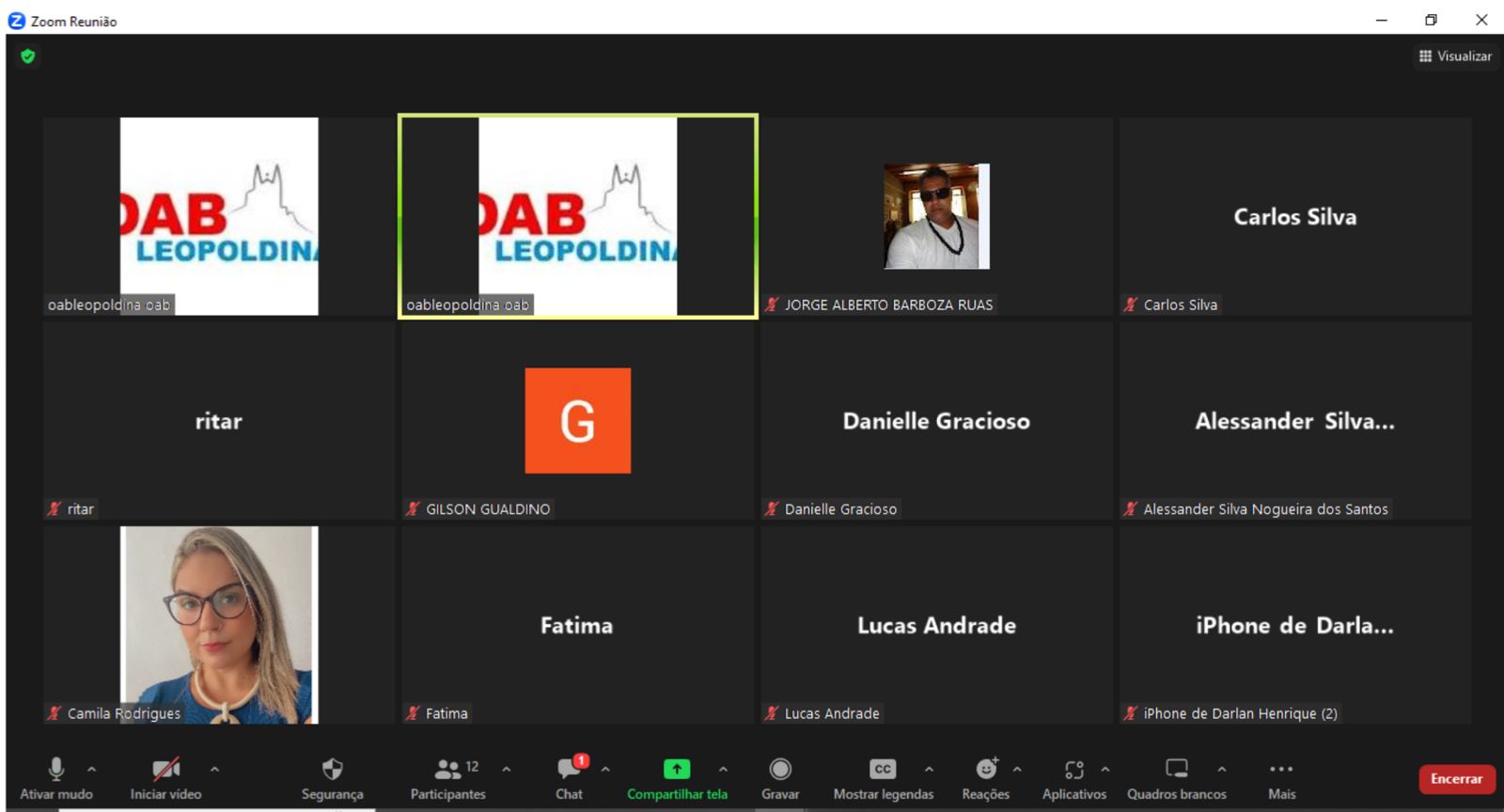Click the red Encerrar button
The height and width of the screenshot is (812, 1504).
pyautogui.click(x=1456, y=778)
